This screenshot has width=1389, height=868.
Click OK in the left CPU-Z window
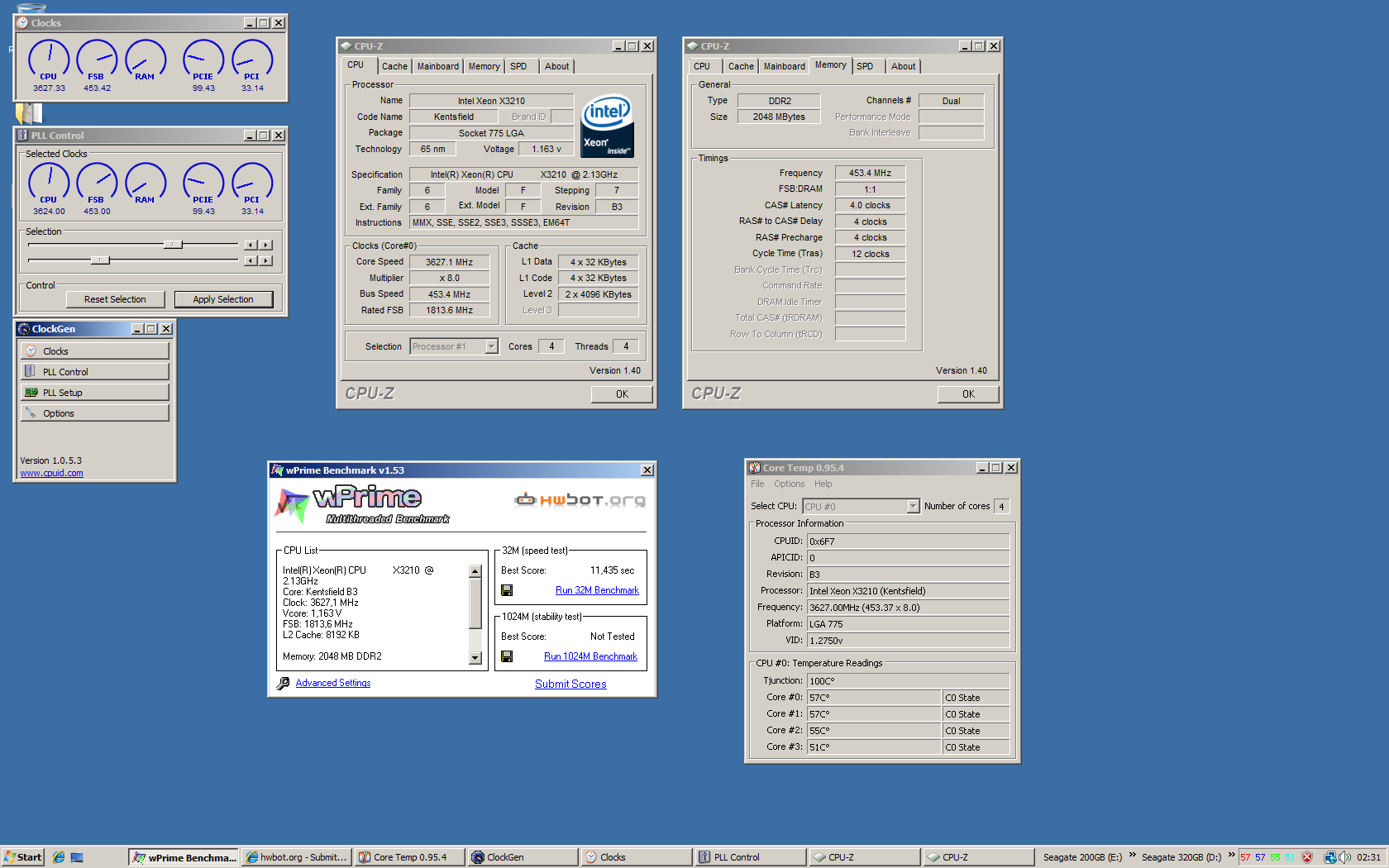click(x=622, y=394)
